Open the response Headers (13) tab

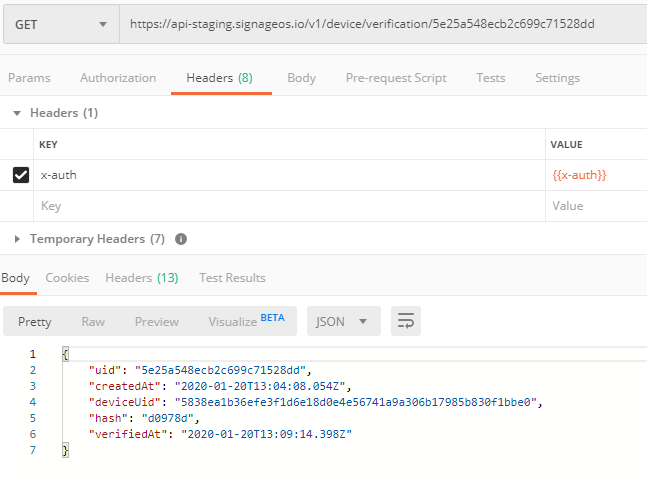click(141, 278)
